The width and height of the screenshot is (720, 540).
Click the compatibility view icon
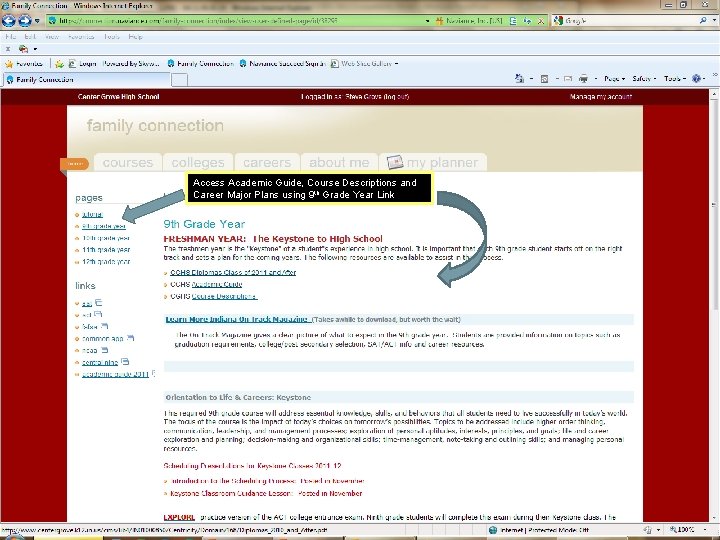pos(513,21)
